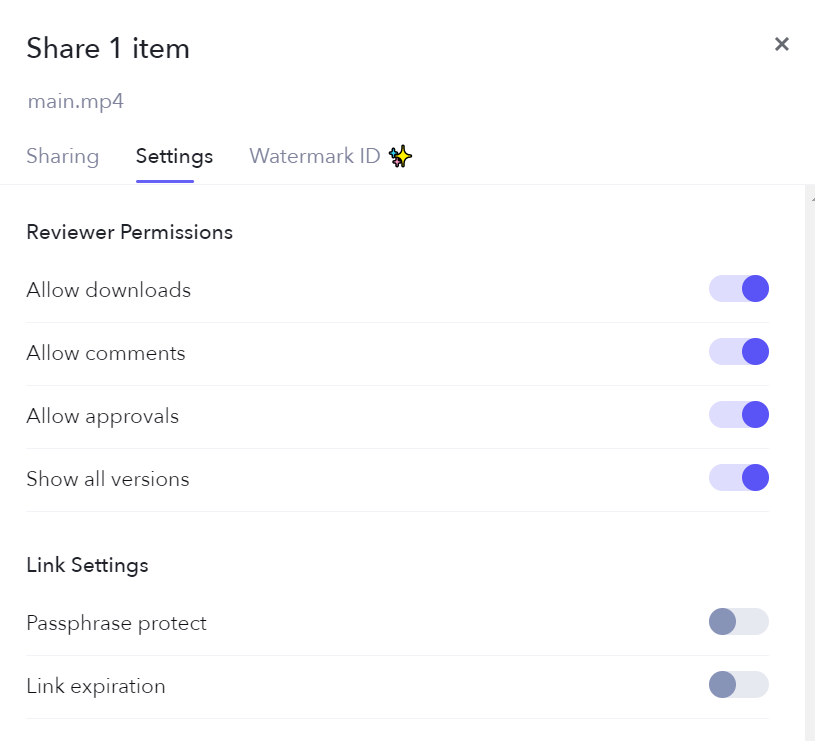815x741 pixels.
Task: Click the Allow downloads label text
Action: click(x=108, y=290)
